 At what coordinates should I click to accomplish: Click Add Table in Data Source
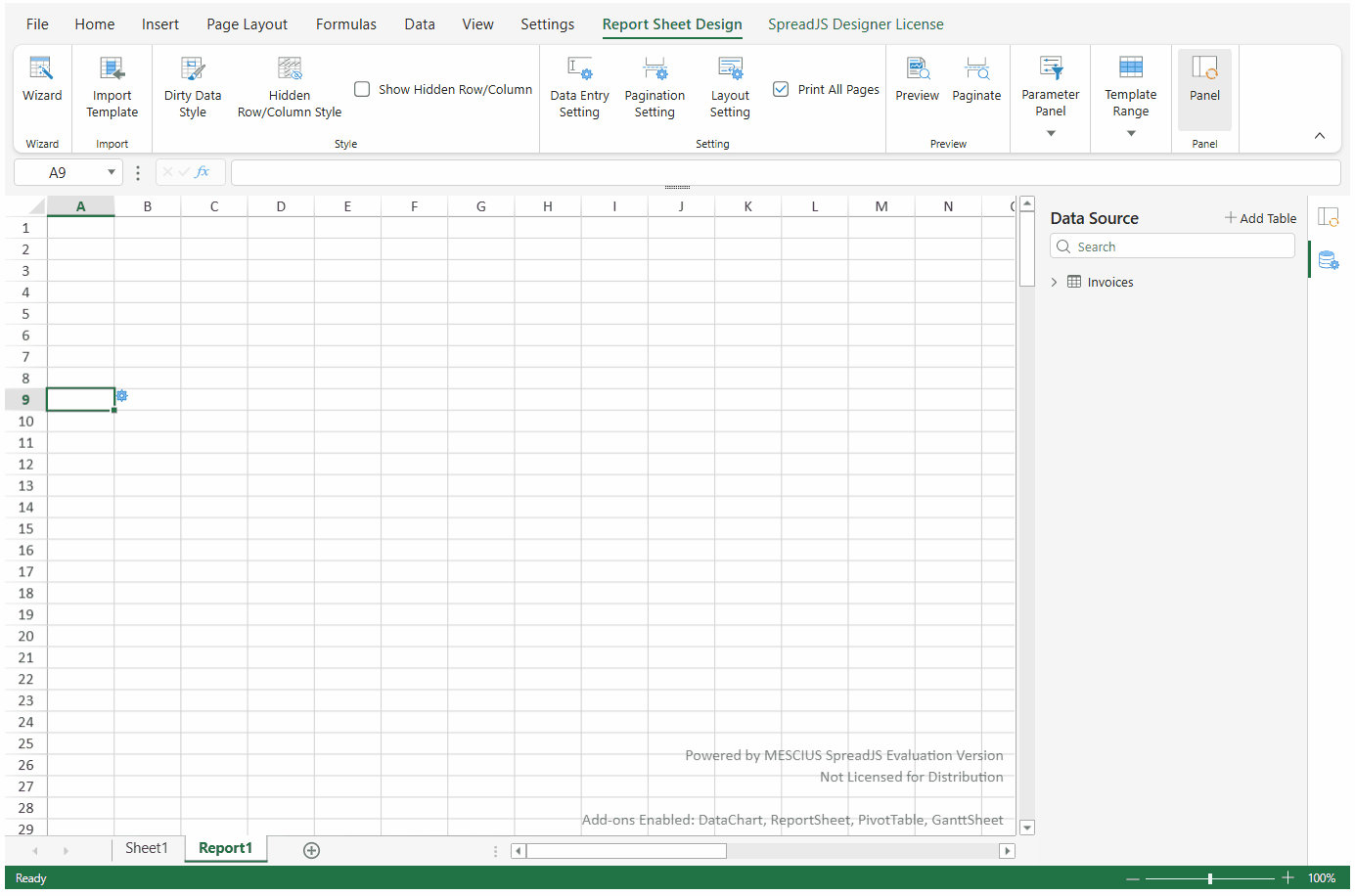coord(1260,218)
